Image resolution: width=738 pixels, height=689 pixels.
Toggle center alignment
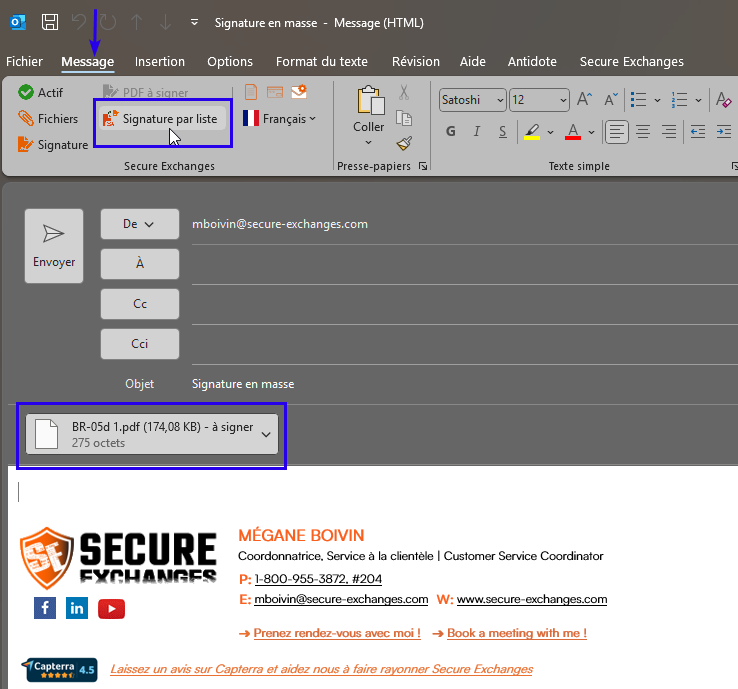coord(643,132)
